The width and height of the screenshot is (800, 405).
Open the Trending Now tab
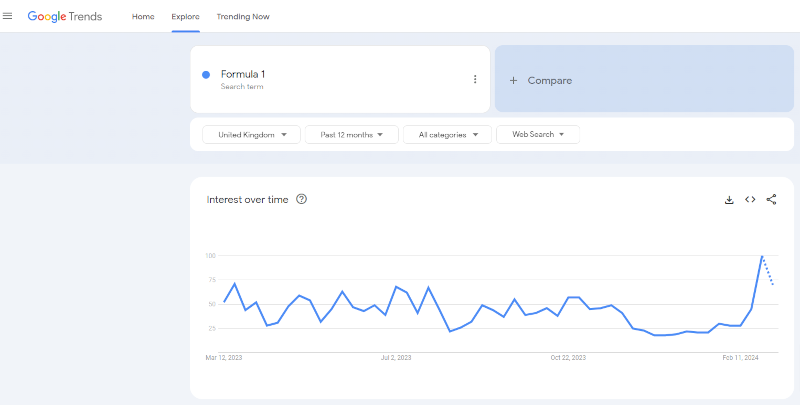(x=243, y=17)
